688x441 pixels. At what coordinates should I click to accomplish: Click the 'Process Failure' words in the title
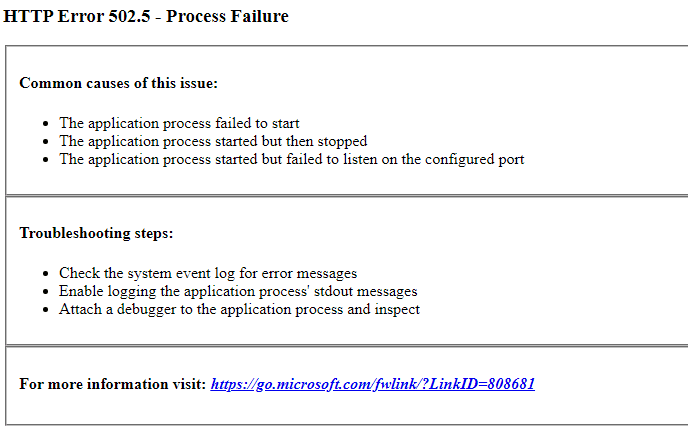(227, 16)
